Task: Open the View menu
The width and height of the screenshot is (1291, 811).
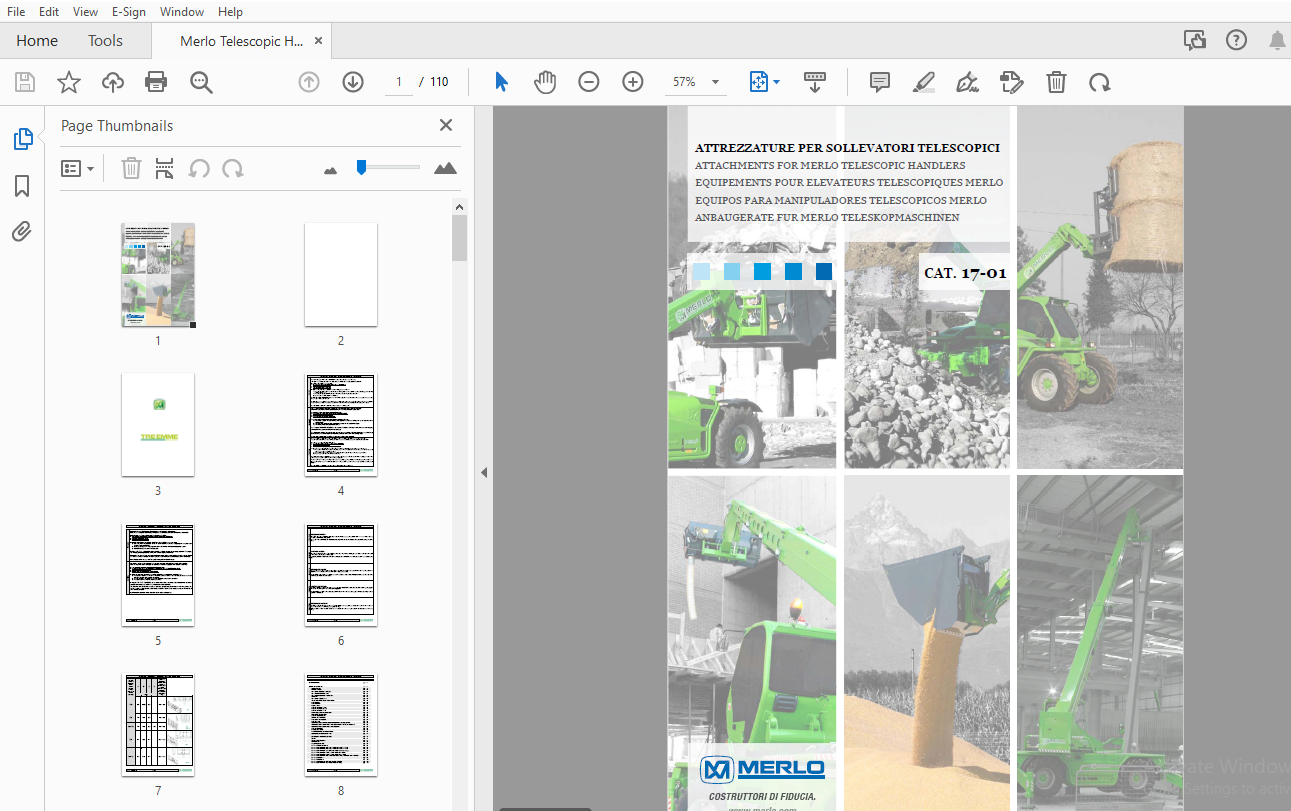Action: pyautogui.click(x=86, y=12)
